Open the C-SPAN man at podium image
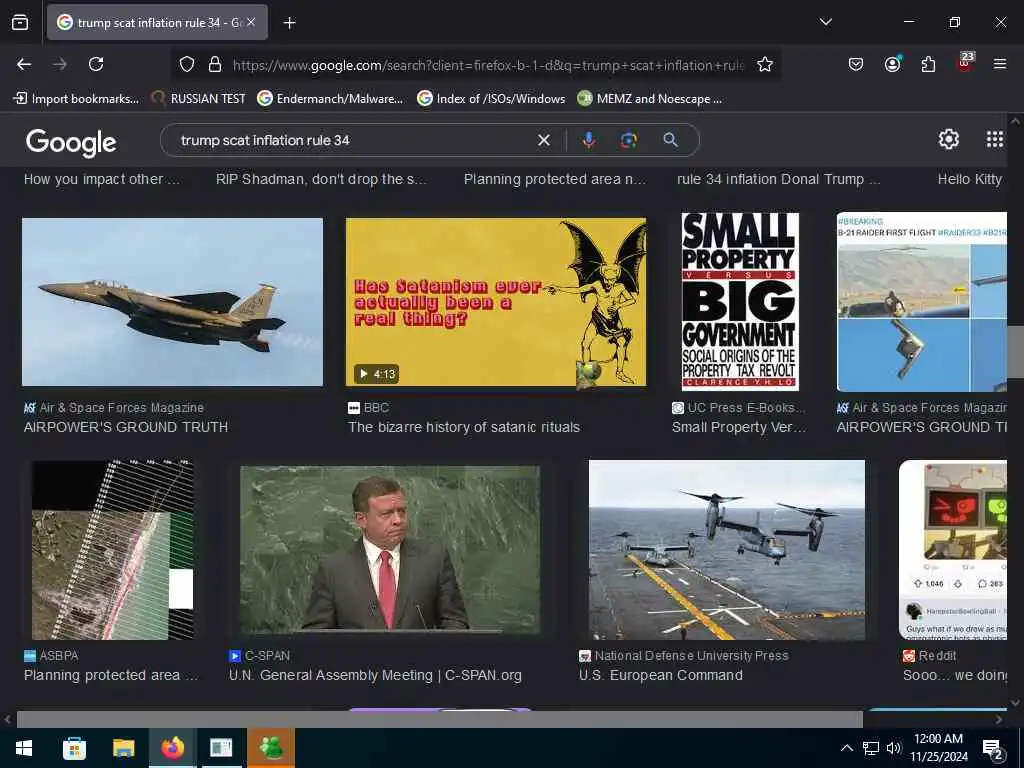This screenshot has width=1024, height=768. click(390, 549)
